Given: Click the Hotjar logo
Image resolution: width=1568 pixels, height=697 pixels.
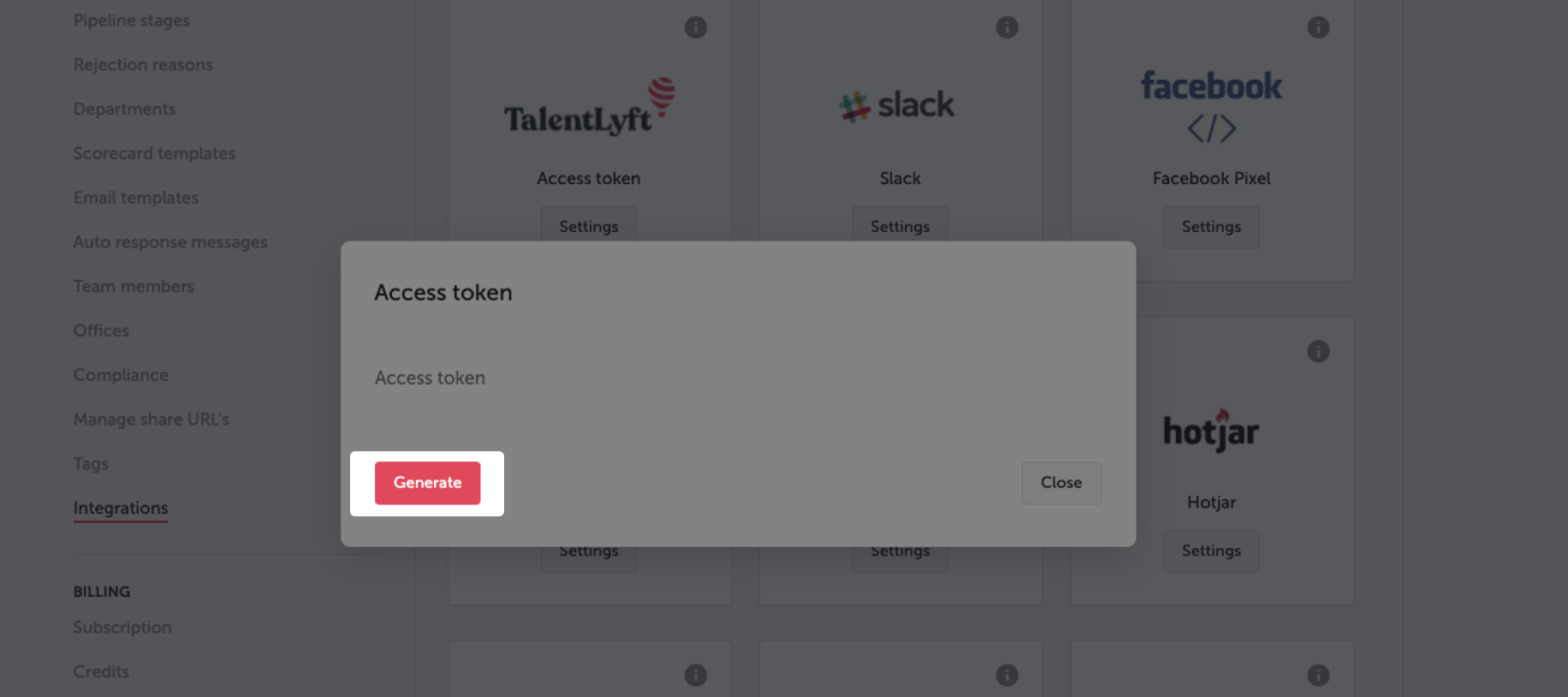Looking at the screenshot, I should point(1211,430).
